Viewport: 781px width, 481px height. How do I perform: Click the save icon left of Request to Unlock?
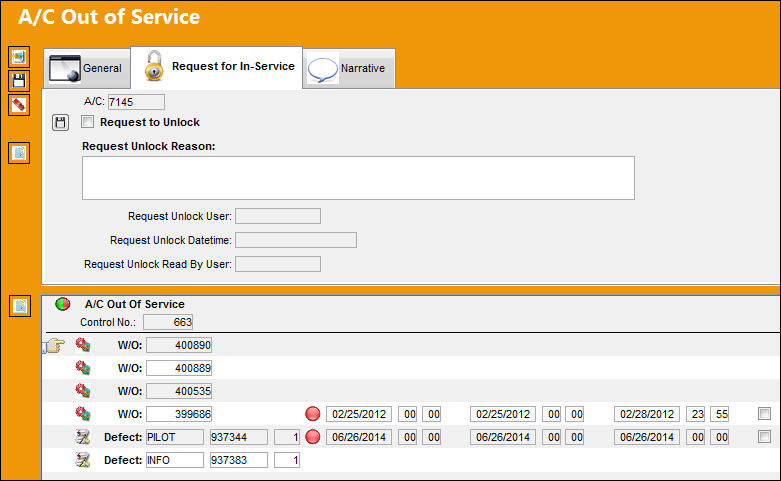tap(60, 122)
